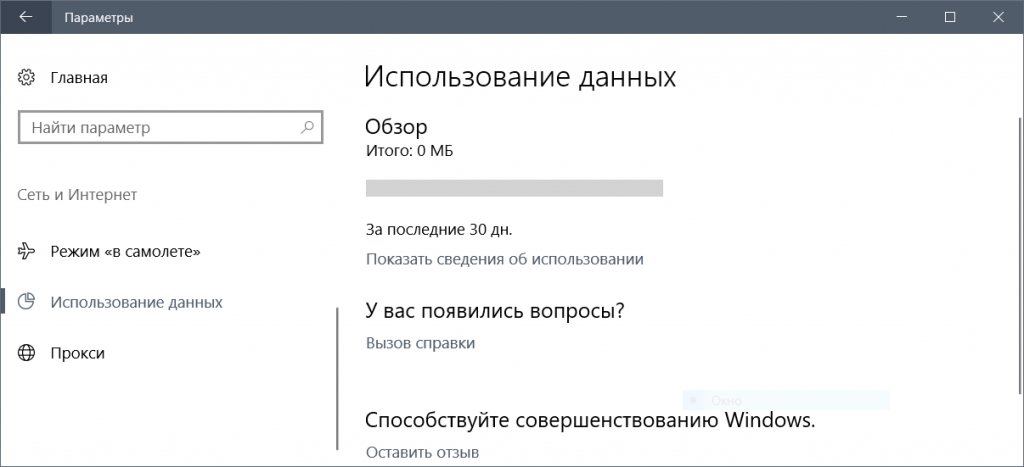
Task: Click the data usage overview bar
Action: coord(514,188)
